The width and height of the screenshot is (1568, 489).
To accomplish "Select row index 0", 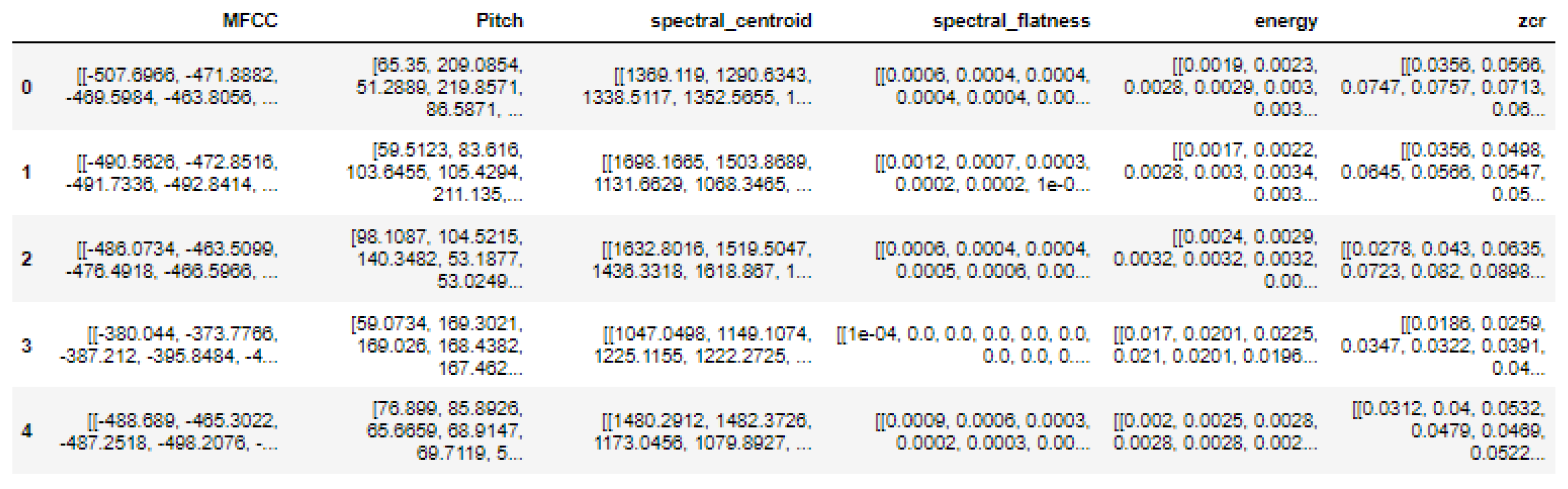I will pos(26,86).
